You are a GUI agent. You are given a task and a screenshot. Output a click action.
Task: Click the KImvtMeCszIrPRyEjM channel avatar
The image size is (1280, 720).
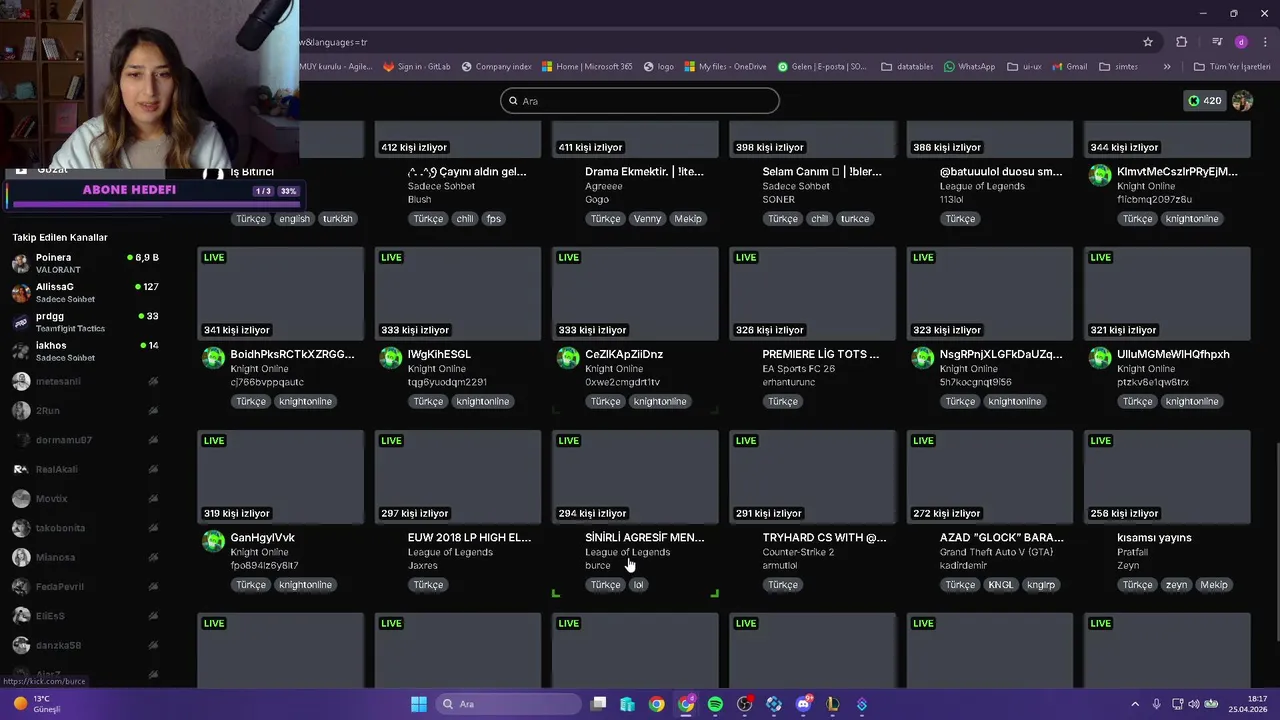[1100, 175]
